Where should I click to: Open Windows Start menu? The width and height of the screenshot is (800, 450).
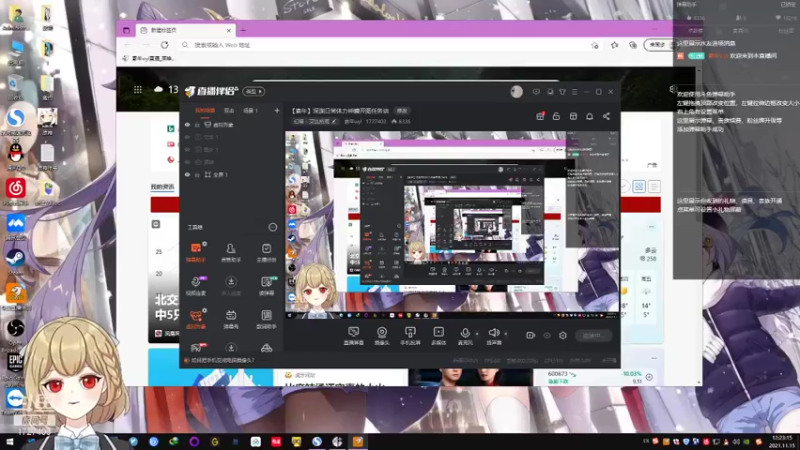[x=10, y=441]
